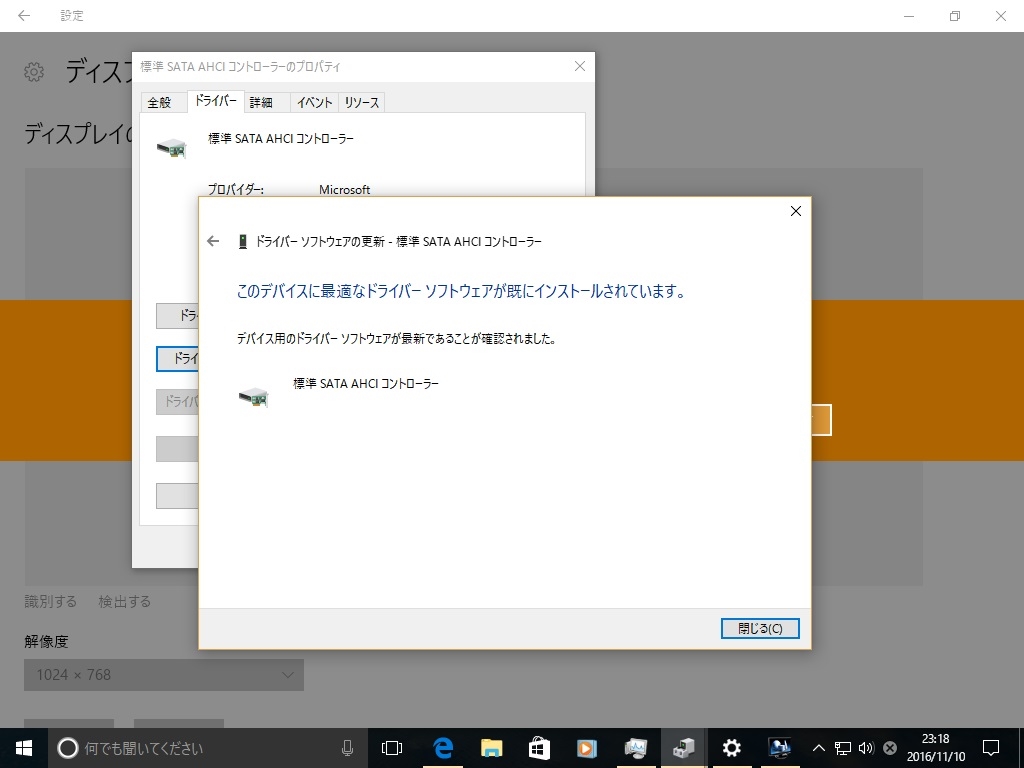Image resolution: width=1024 pixels, height=768 pixels.
Task: Click the volume speaker tray icon
Action: click(866, 748)
